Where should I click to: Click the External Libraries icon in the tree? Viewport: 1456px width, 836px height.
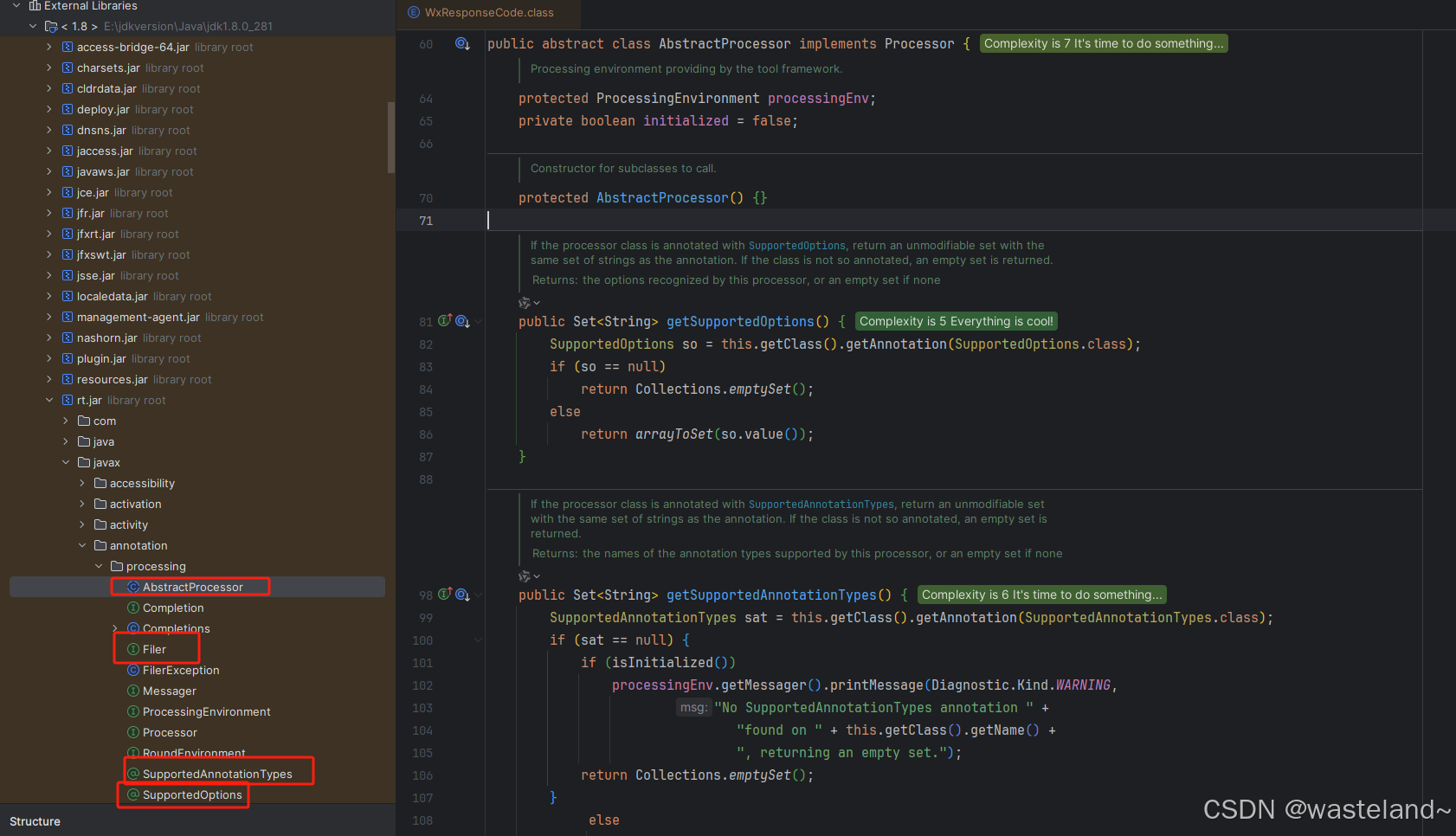point(35,6)
